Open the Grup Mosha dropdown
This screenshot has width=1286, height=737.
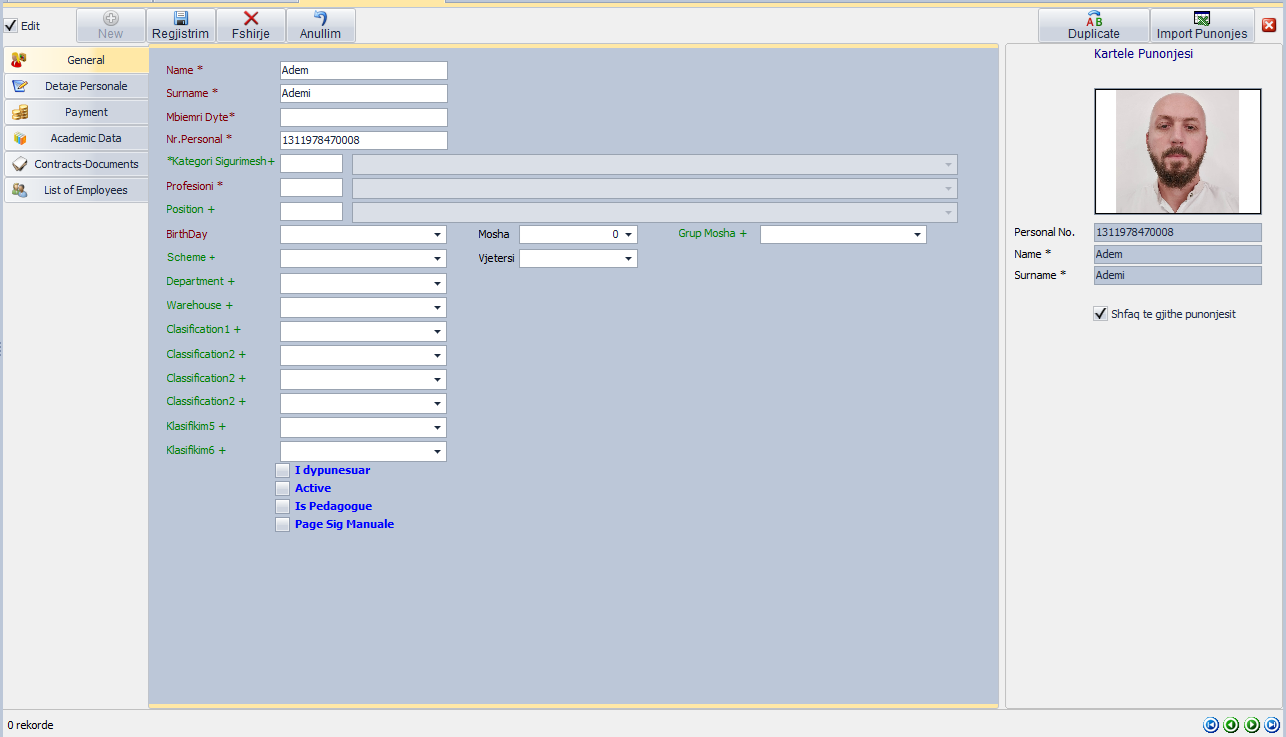tap(917, 235)
